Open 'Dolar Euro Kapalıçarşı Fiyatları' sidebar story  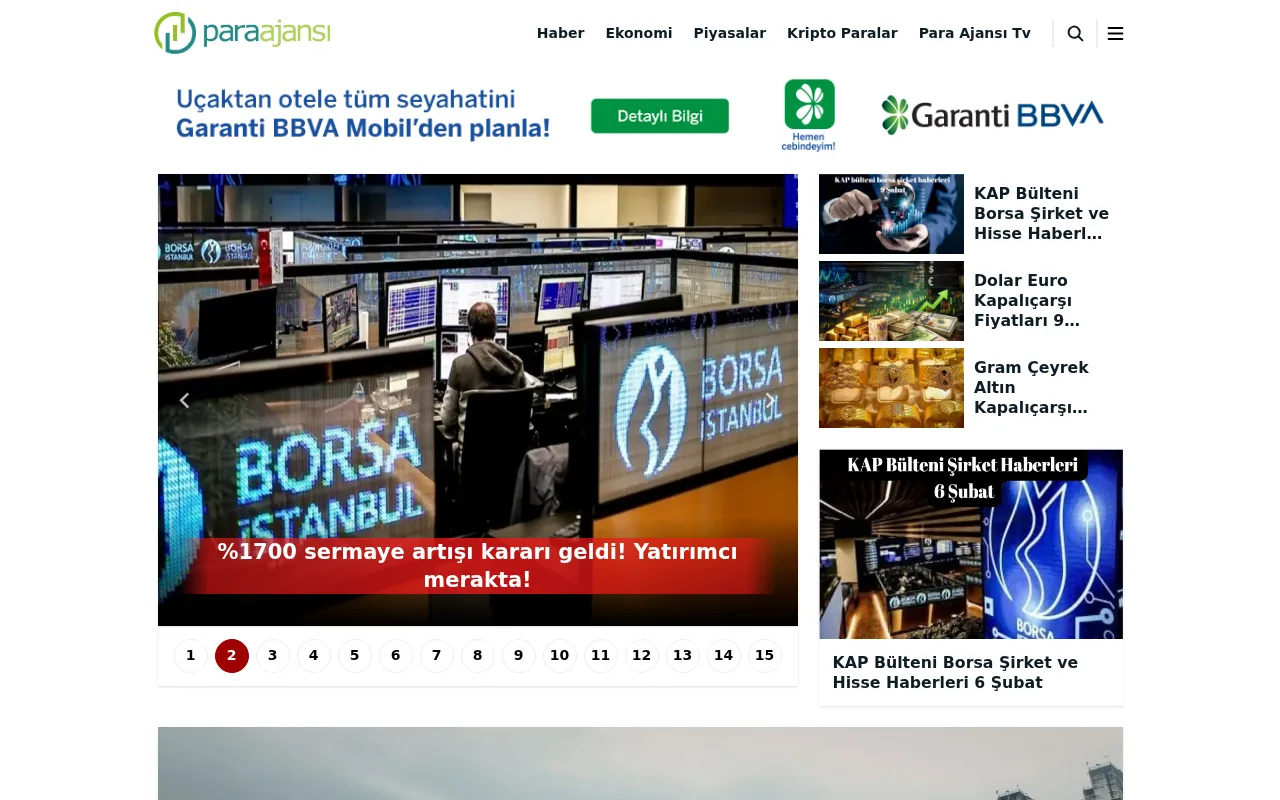coord(1027,300)
